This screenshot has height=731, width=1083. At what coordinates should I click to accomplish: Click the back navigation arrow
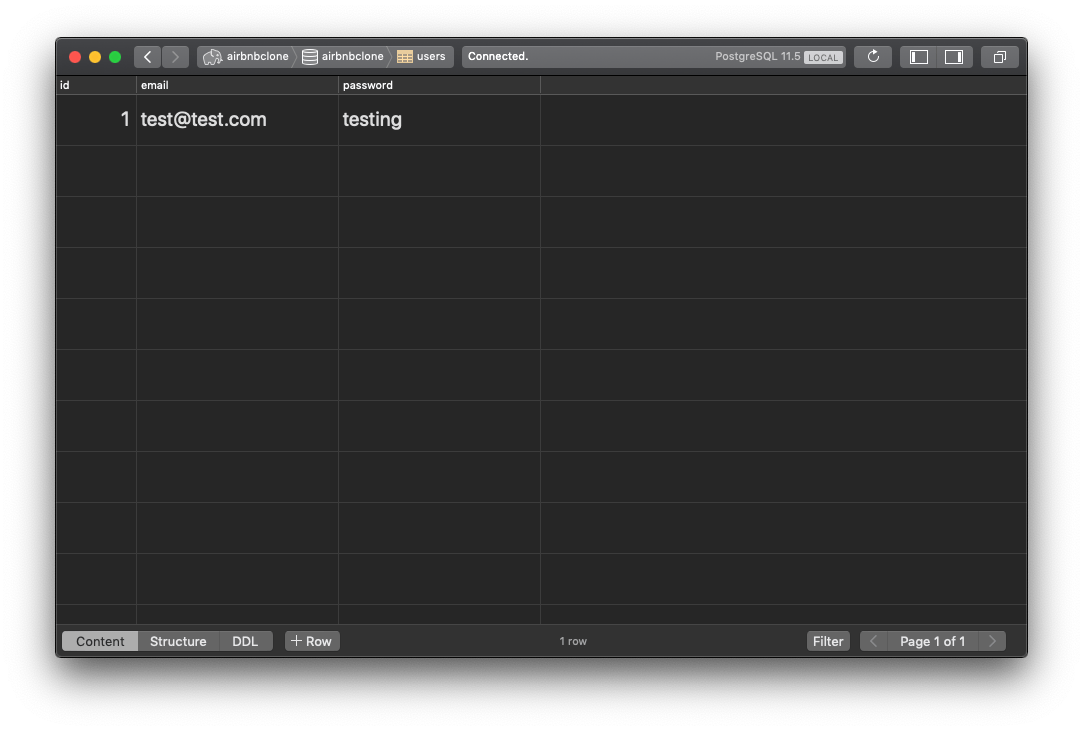[148, 57]
